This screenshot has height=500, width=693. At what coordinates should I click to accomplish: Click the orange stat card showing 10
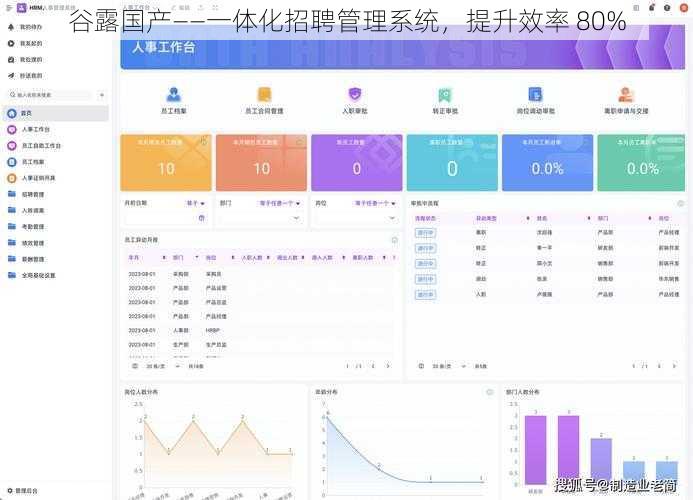pyautogui.click(x=166, y=163)
